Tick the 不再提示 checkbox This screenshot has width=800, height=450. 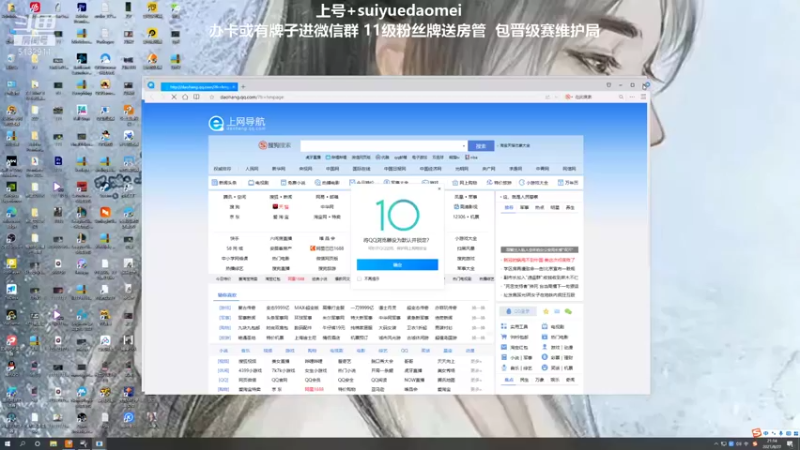360,279
